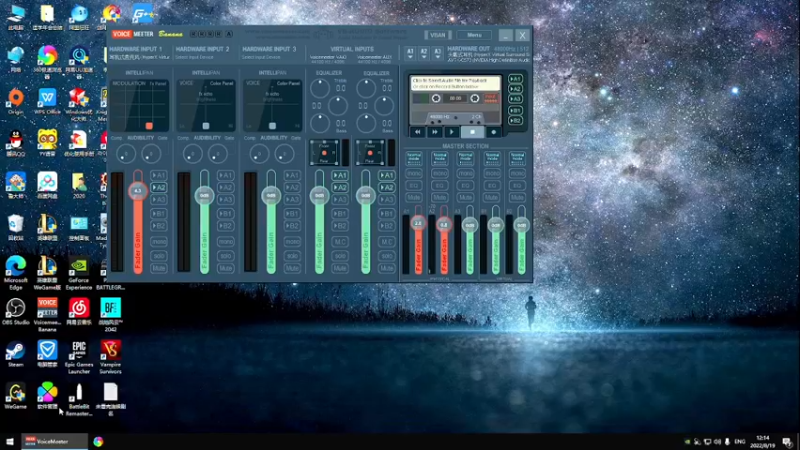Click master A2 fader knob
Viewport: 800px width, 450px height.
[x=444, y=224]
